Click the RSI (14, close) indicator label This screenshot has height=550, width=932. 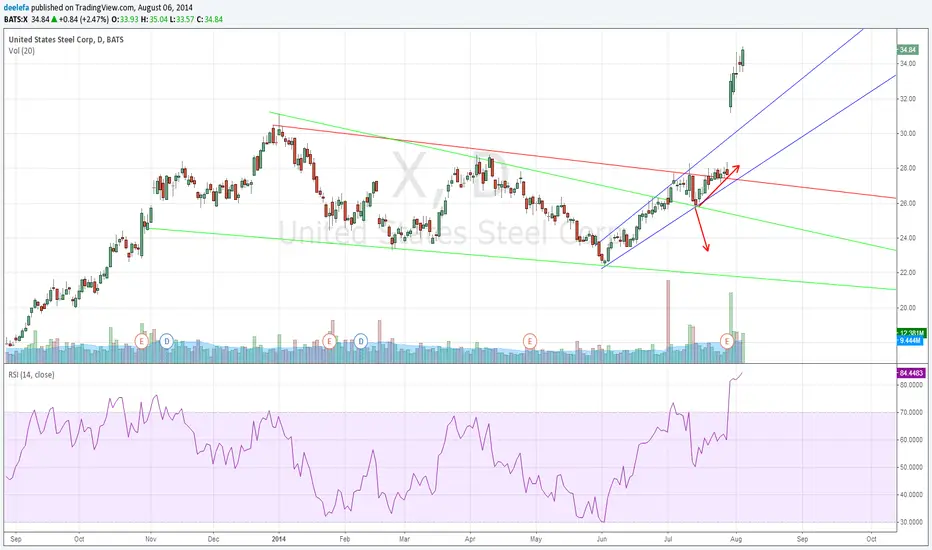click(31, 375)
